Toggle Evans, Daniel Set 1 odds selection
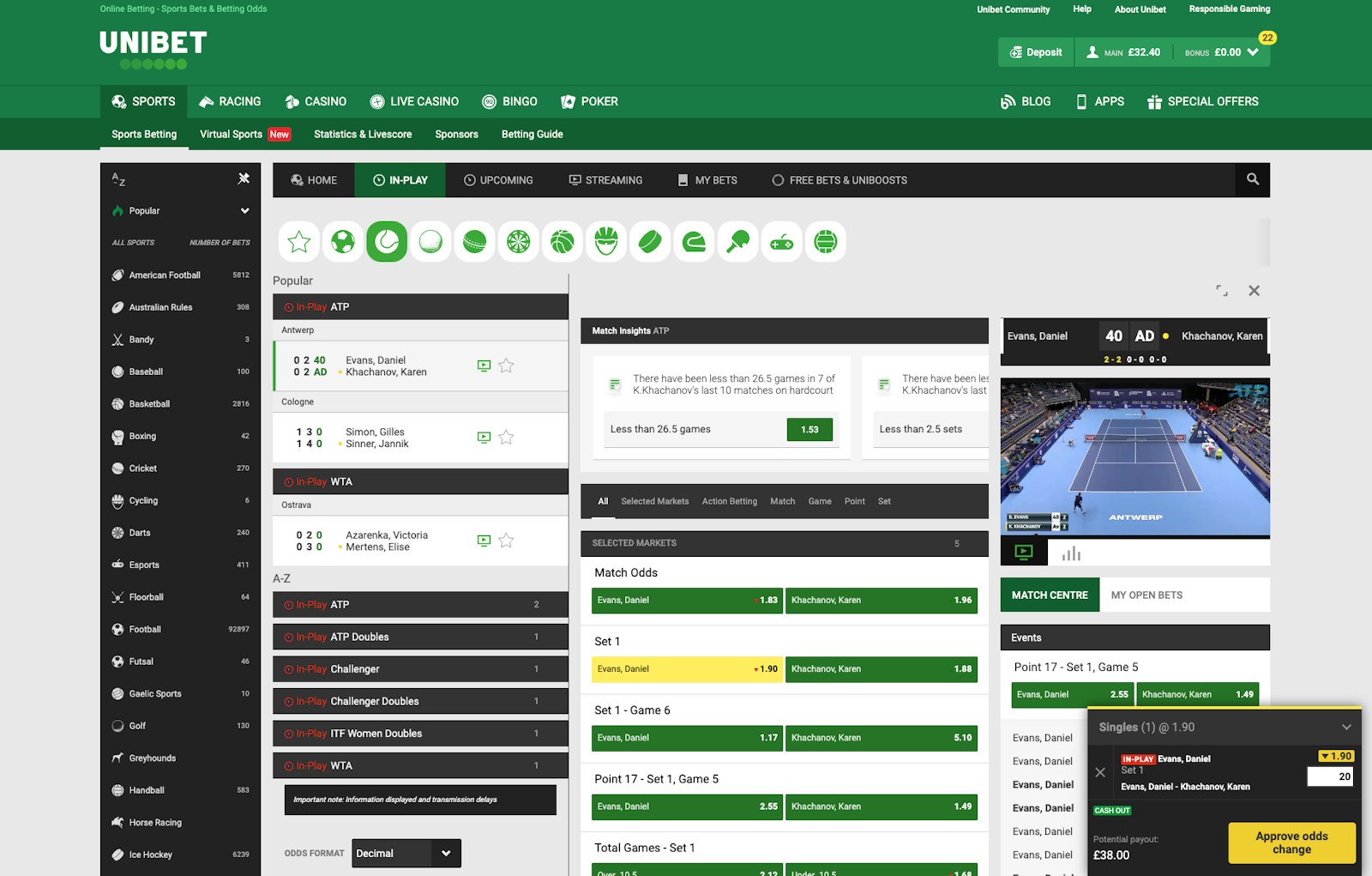 687,669
